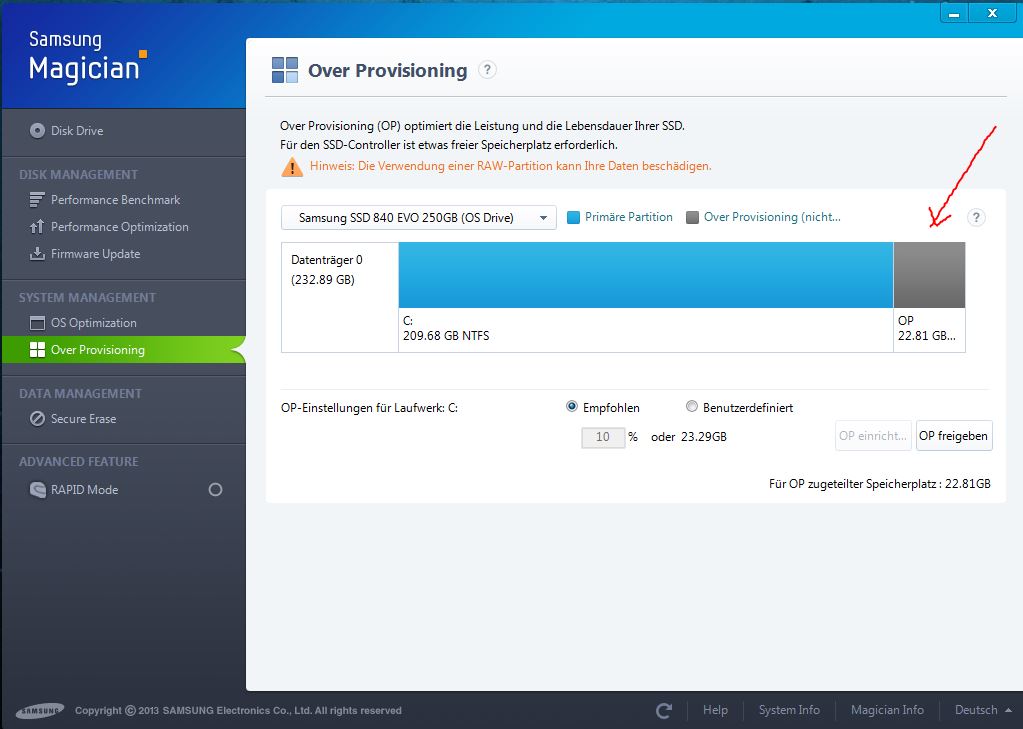Click the gray OP partition block

point(929,275)
